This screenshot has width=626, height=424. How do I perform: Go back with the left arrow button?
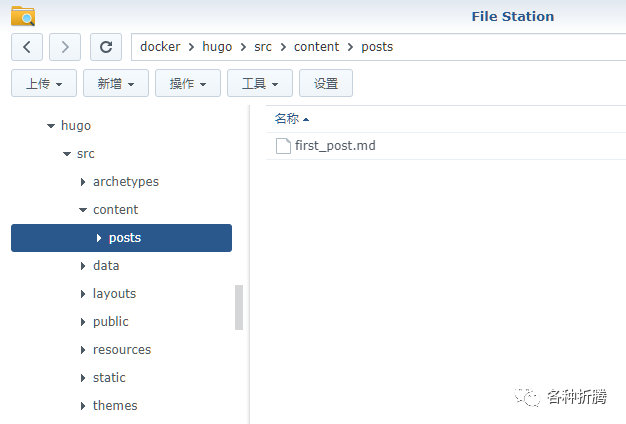point(26,47)
